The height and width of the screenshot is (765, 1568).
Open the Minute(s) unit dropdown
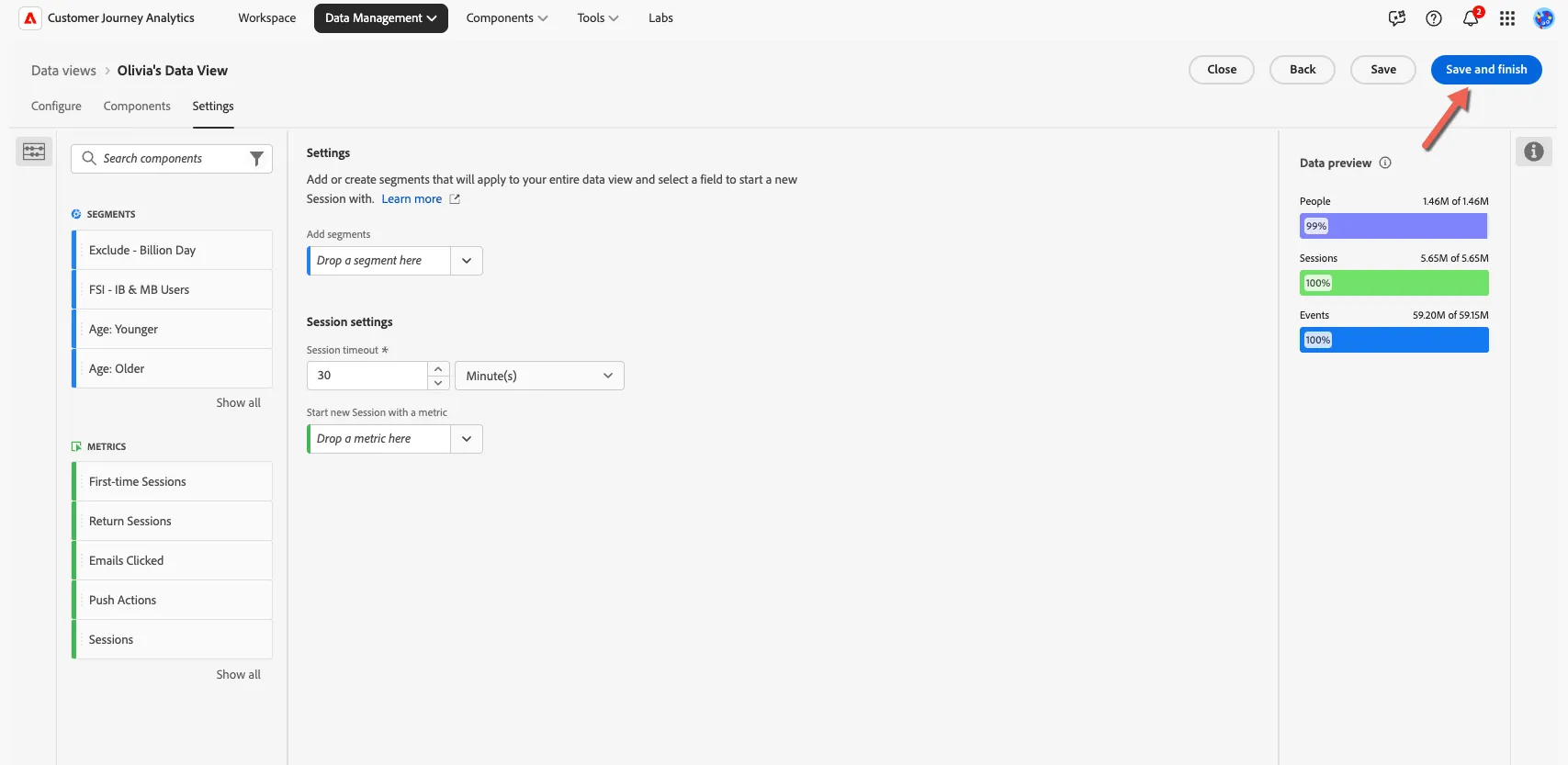pyautogui.click(x=539, y=376)
